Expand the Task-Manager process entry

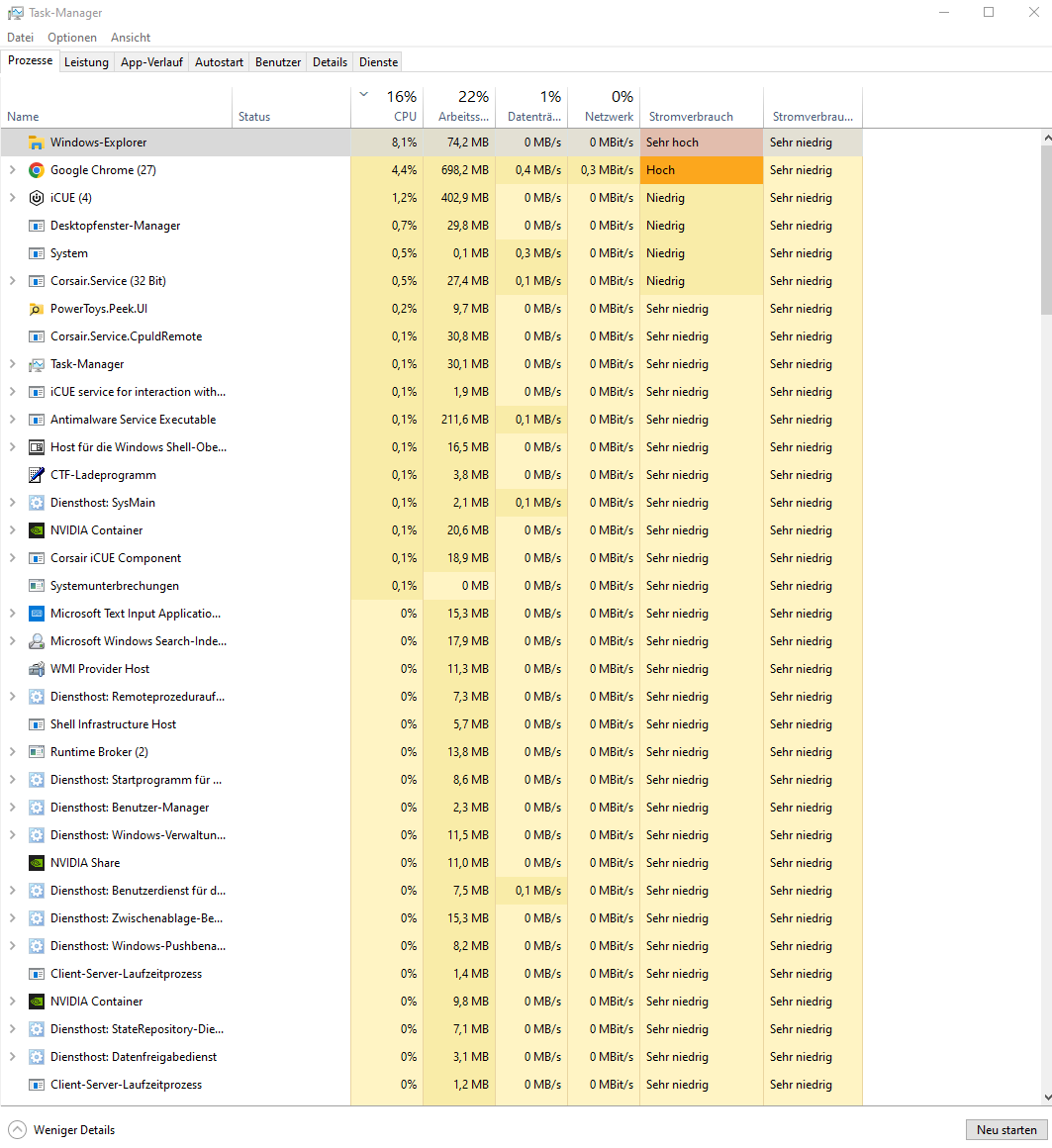[x=13, y=364]
